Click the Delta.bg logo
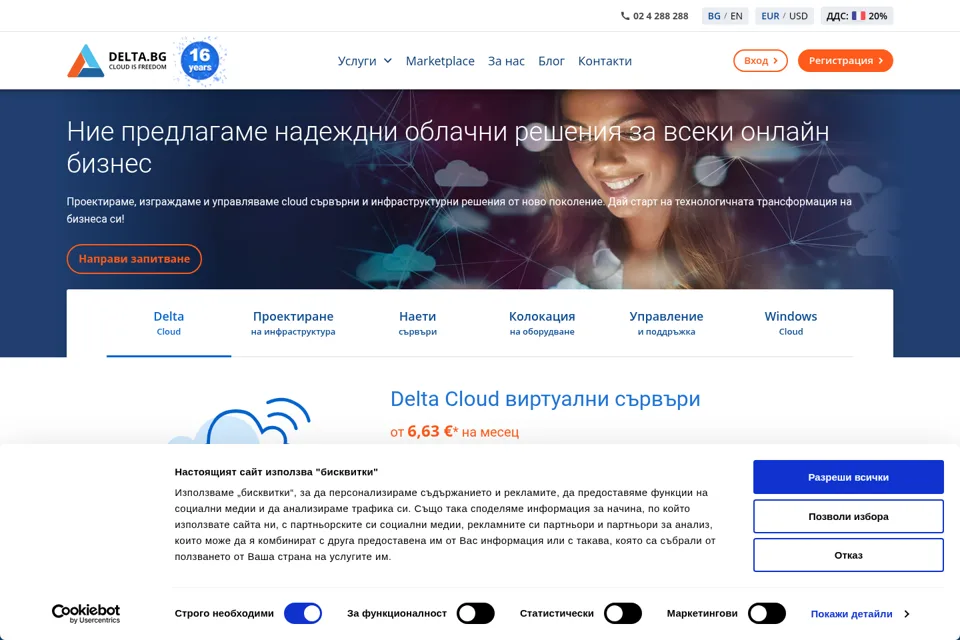 pos(116,61)
